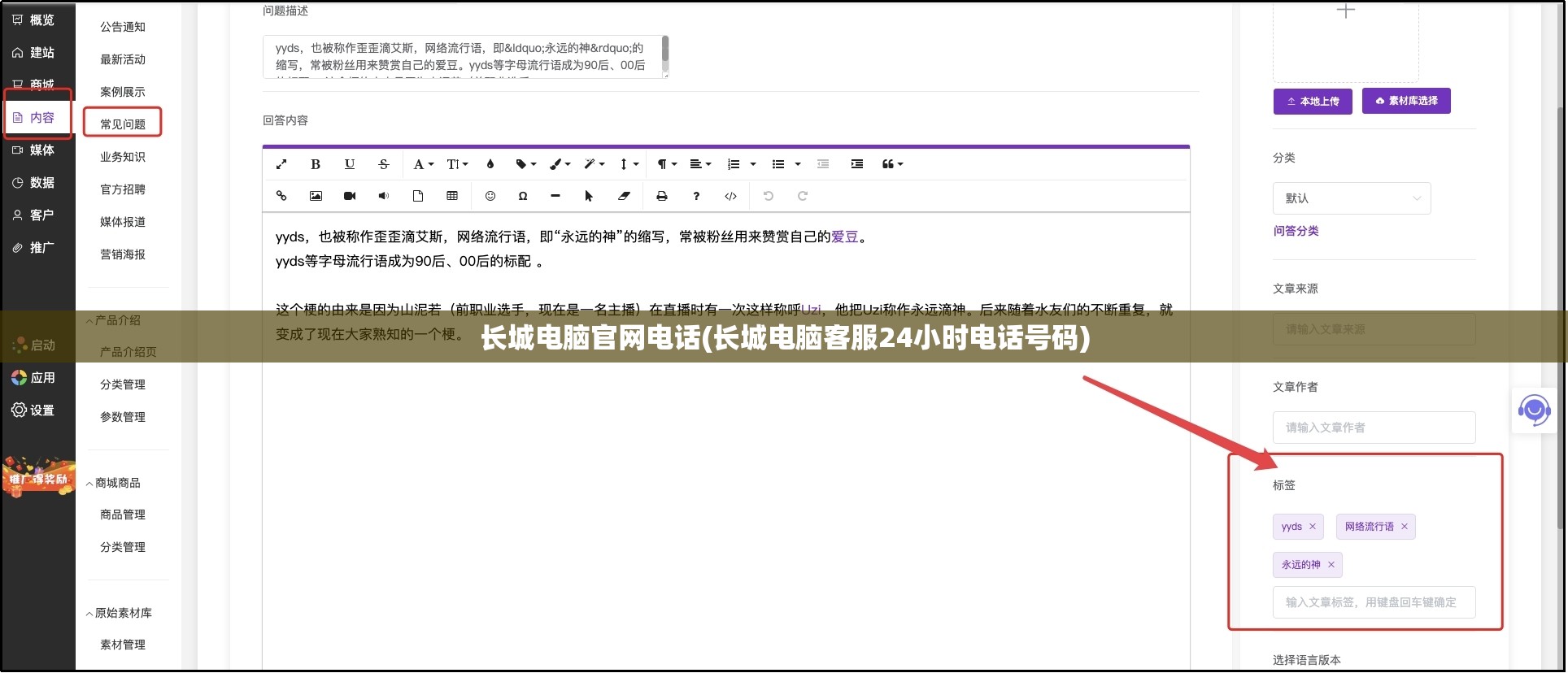This screenshot has height=673, width=1568.
Task: Focus the 文章作者 input field
Action: 1374,428
